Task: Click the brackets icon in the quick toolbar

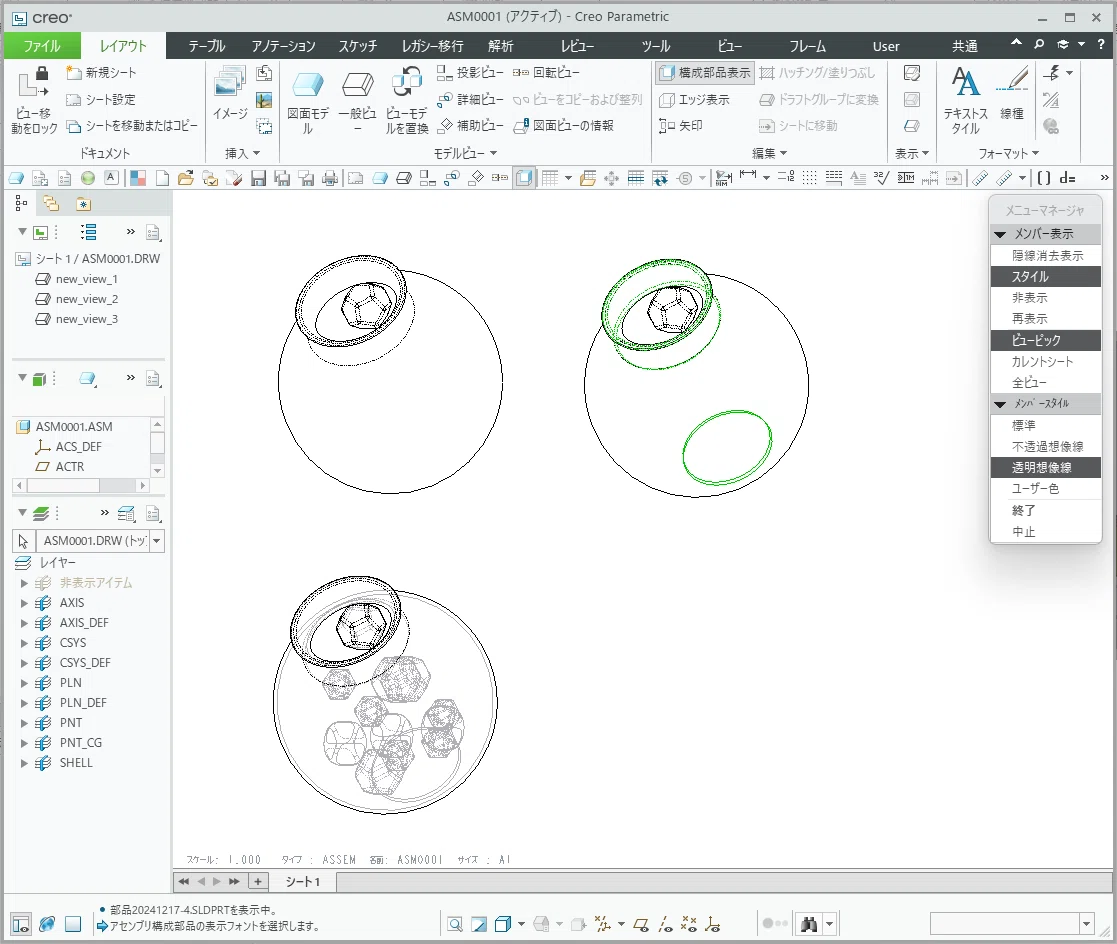Action: (1044, 178)
